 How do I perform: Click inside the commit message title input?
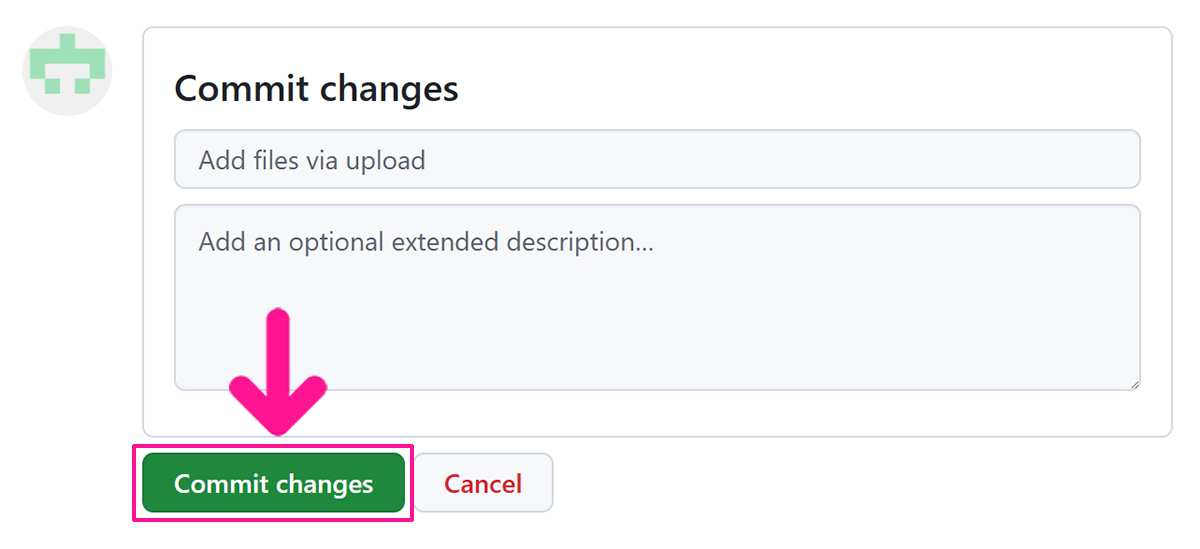657,160
